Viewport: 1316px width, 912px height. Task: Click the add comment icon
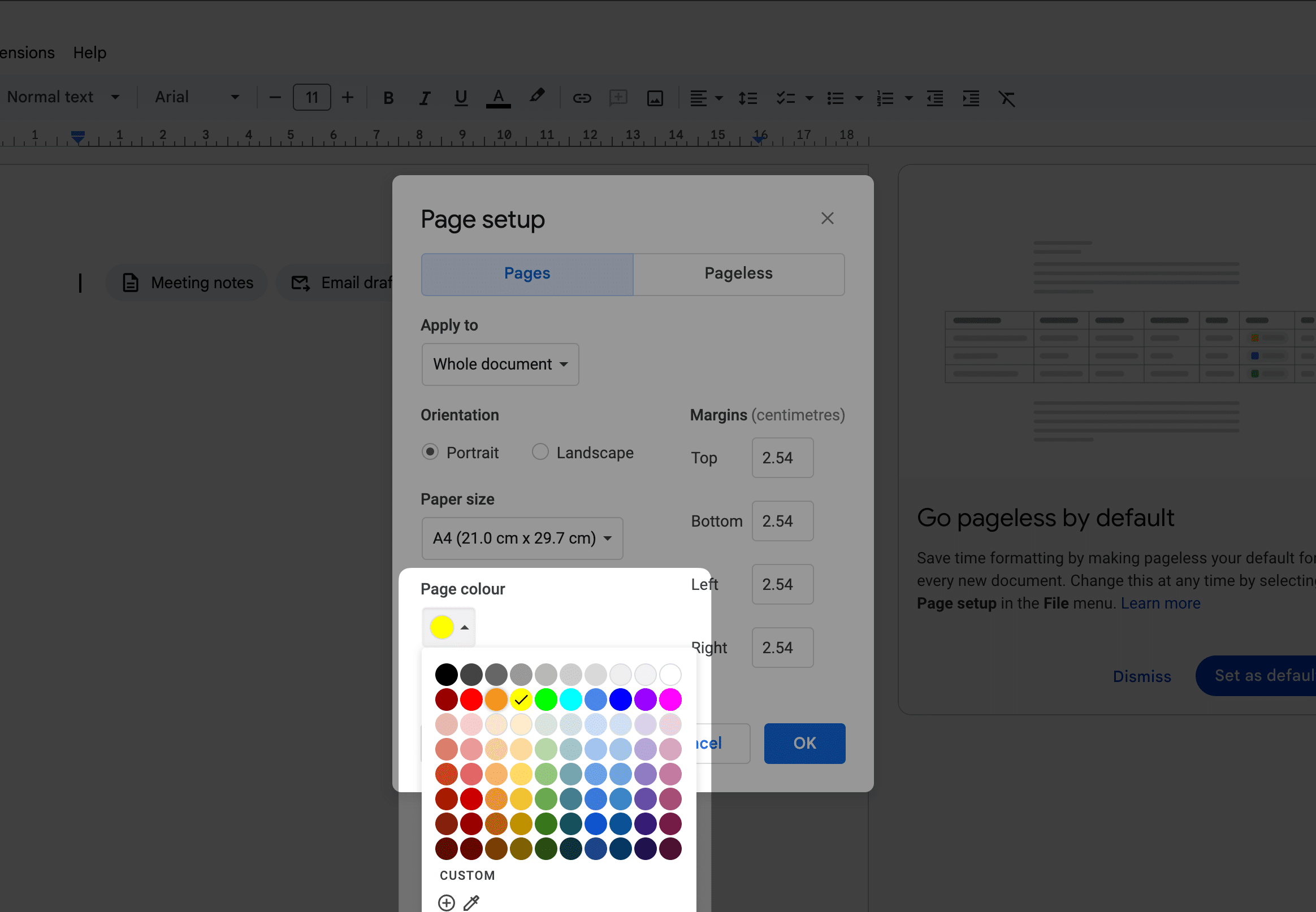pyautogui.click(x=618, y=98)
